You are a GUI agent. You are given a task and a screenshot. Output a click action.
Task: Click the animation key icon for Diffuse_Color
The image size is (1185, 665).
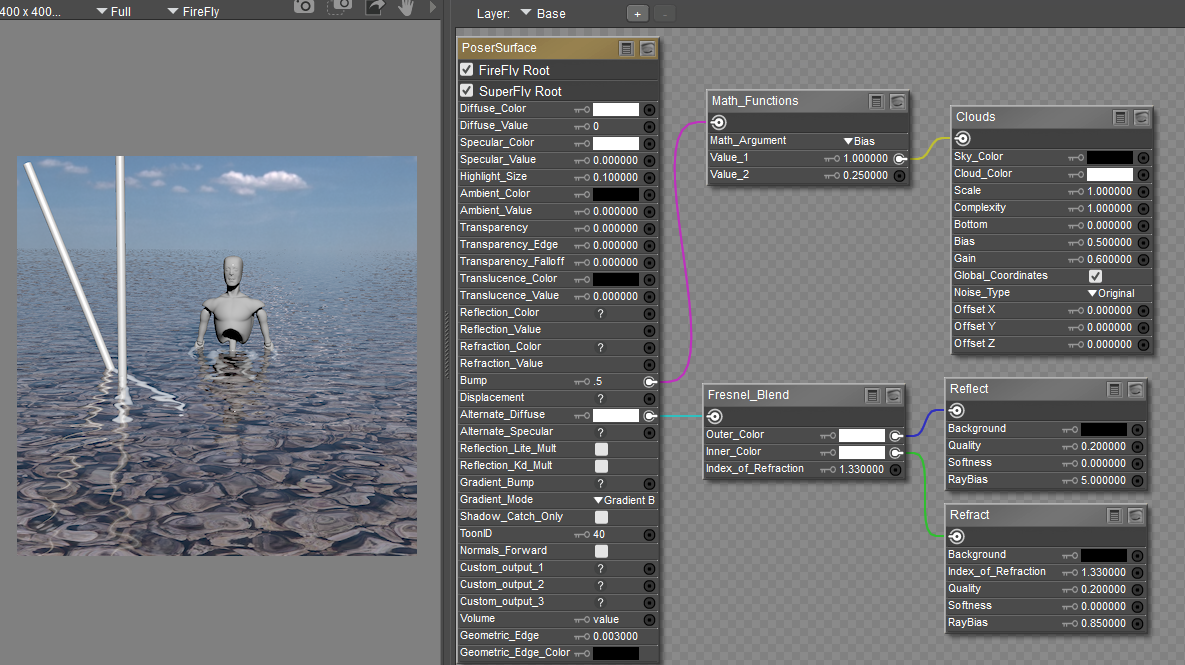click(x=581, y=110)
